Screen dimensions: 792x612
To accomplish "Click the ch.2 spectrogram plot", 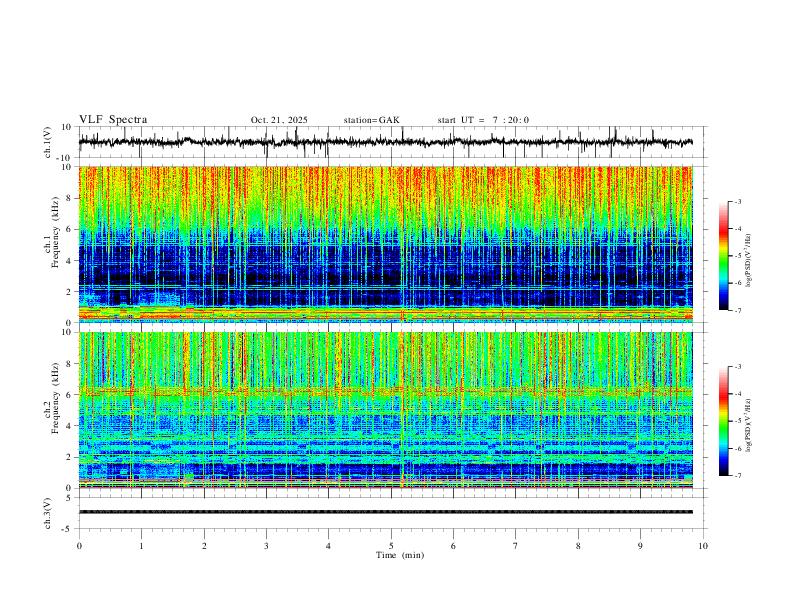I will pyautogui.click(x=386, y=410).
